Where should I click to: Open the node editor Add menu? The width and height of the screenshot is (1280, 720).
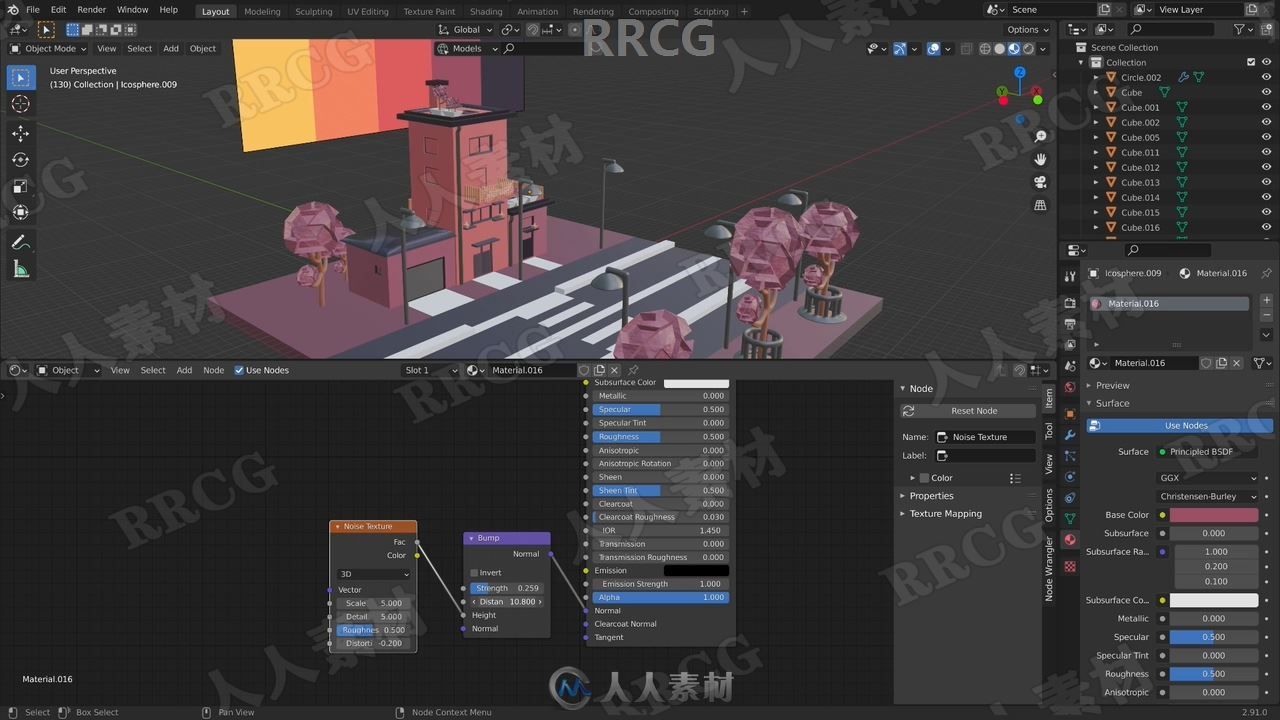point(184,370)
